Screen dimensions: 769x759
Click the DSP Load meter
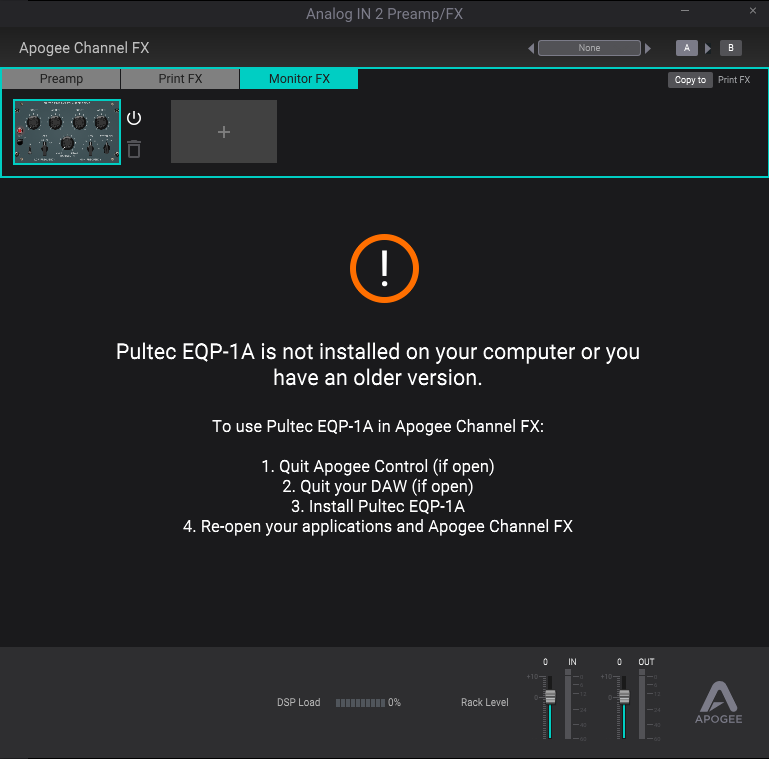tap(360, 703)
